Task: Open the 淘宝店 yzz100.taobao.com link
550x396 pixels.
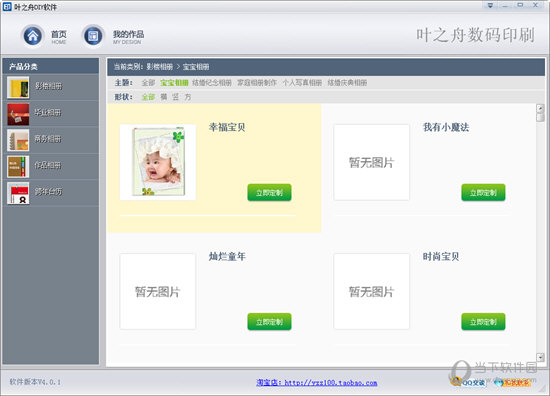Action: [x=316, y=382]
